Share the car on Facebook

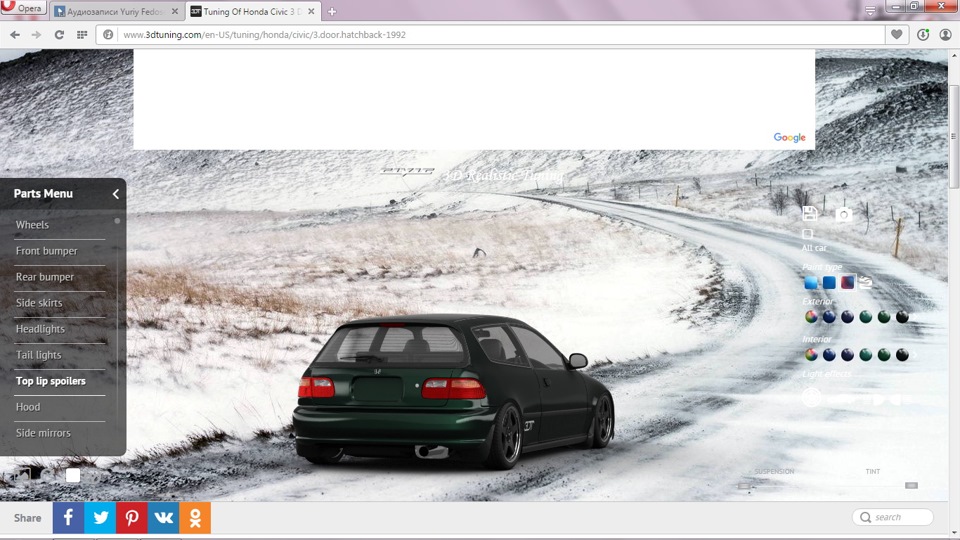click(x=68, y=517)
